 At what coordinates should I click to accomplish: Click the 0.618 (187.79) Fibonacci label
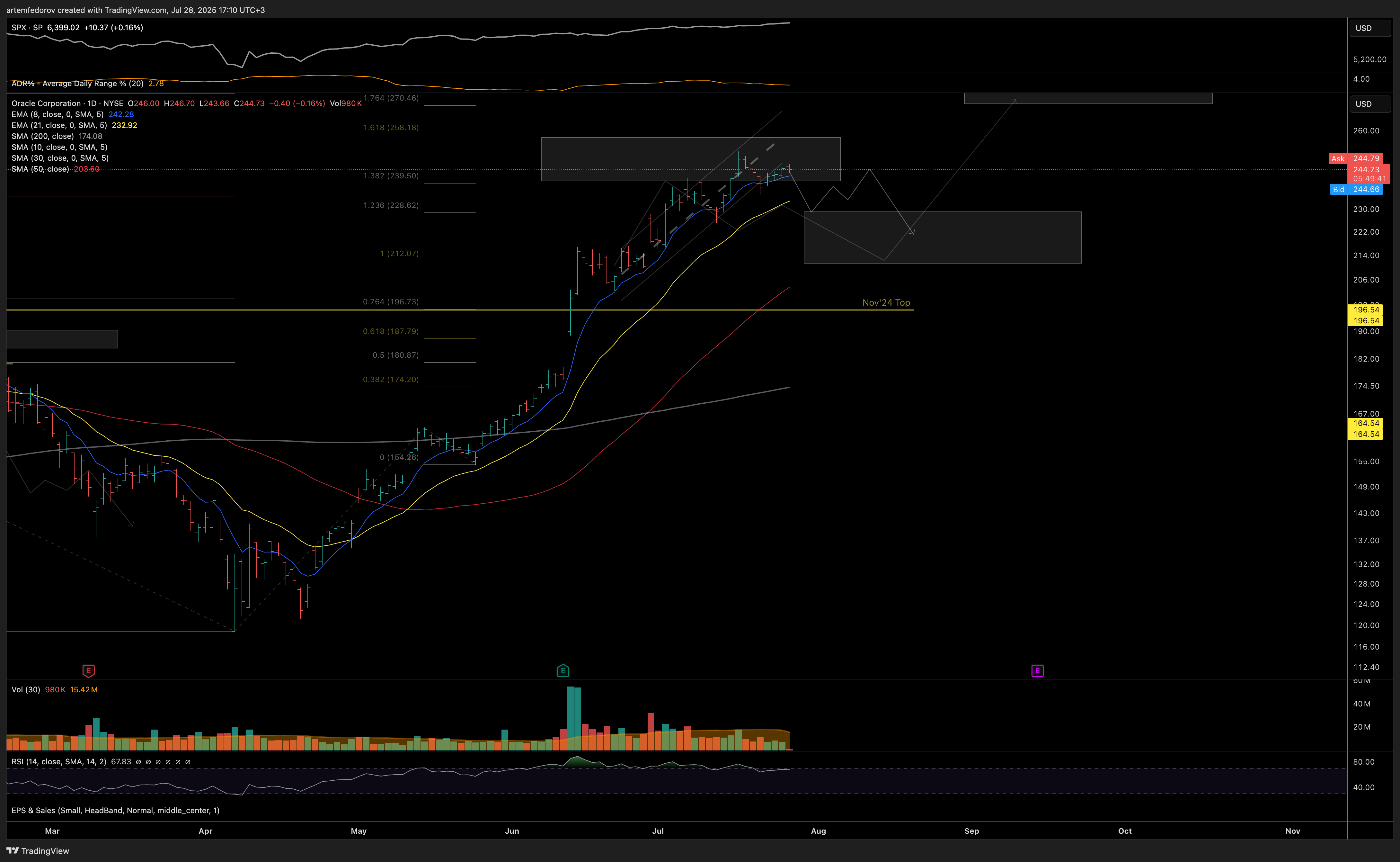(391, 331)
